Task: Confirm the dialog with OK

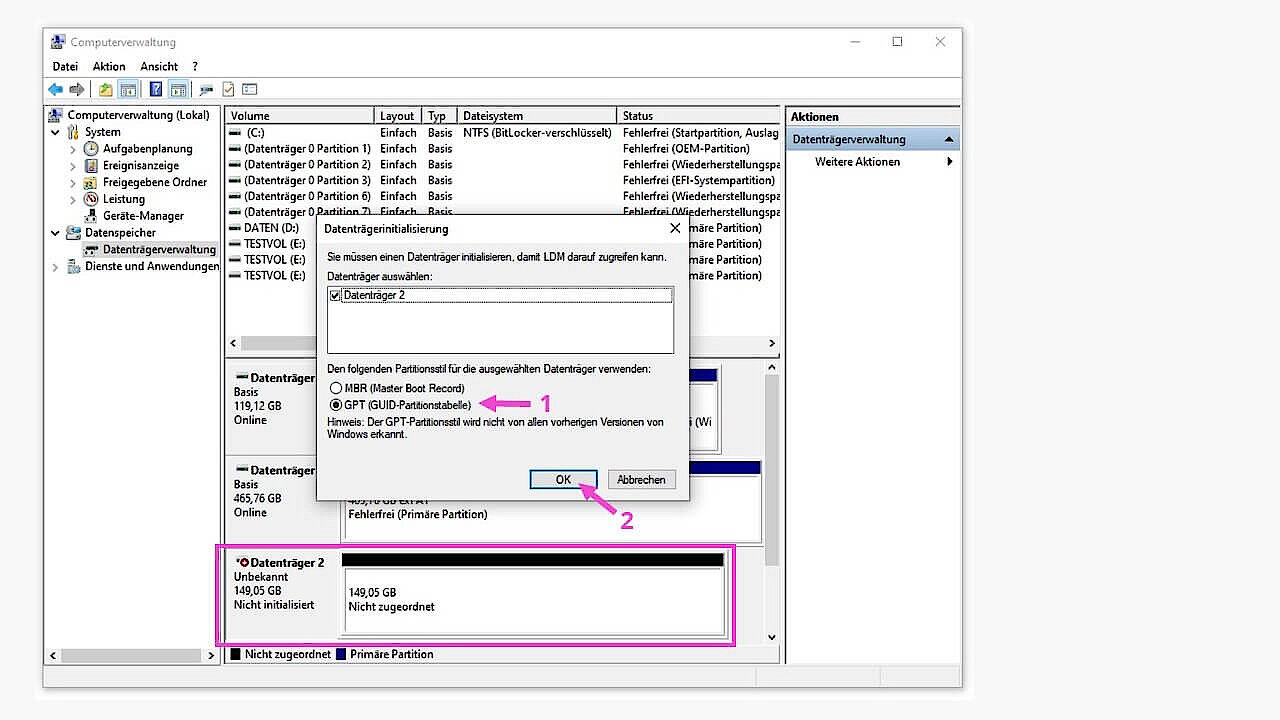Action: pyautogui.click(x=563, y=480)
